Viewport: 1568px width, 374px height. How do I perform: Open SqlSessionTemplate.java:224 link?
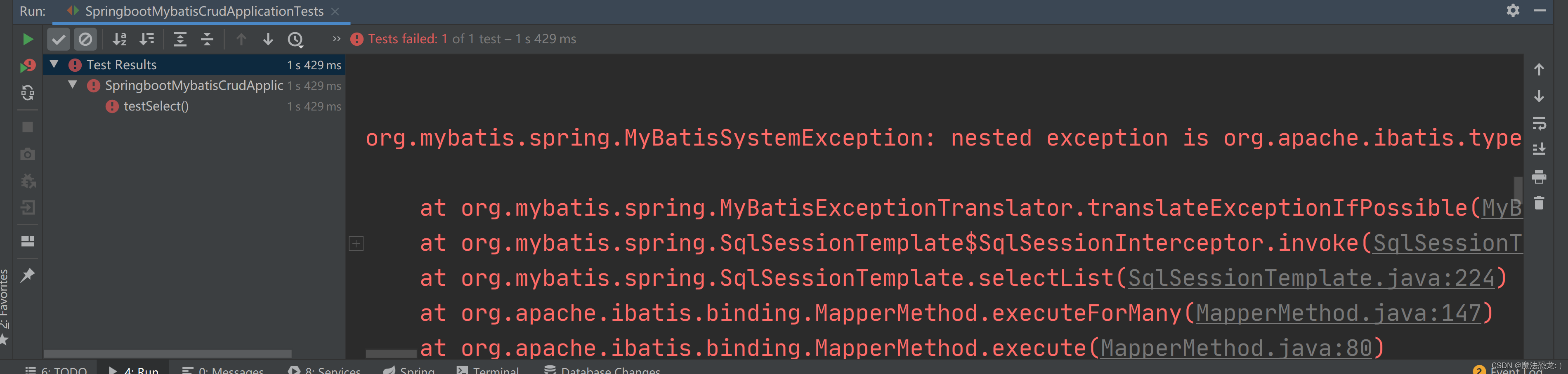[1311, 278]
